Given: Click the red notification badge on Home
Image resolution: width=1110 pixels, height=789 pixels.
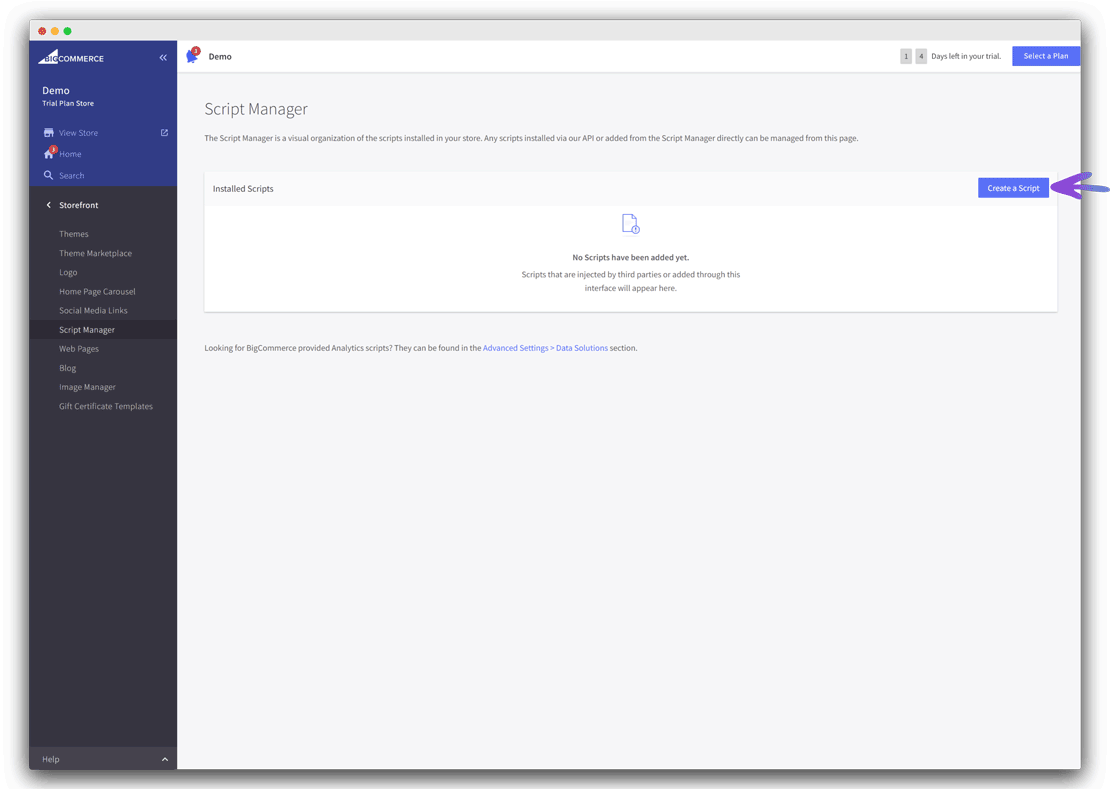Looking at the screenshot, I should [52, 148].
